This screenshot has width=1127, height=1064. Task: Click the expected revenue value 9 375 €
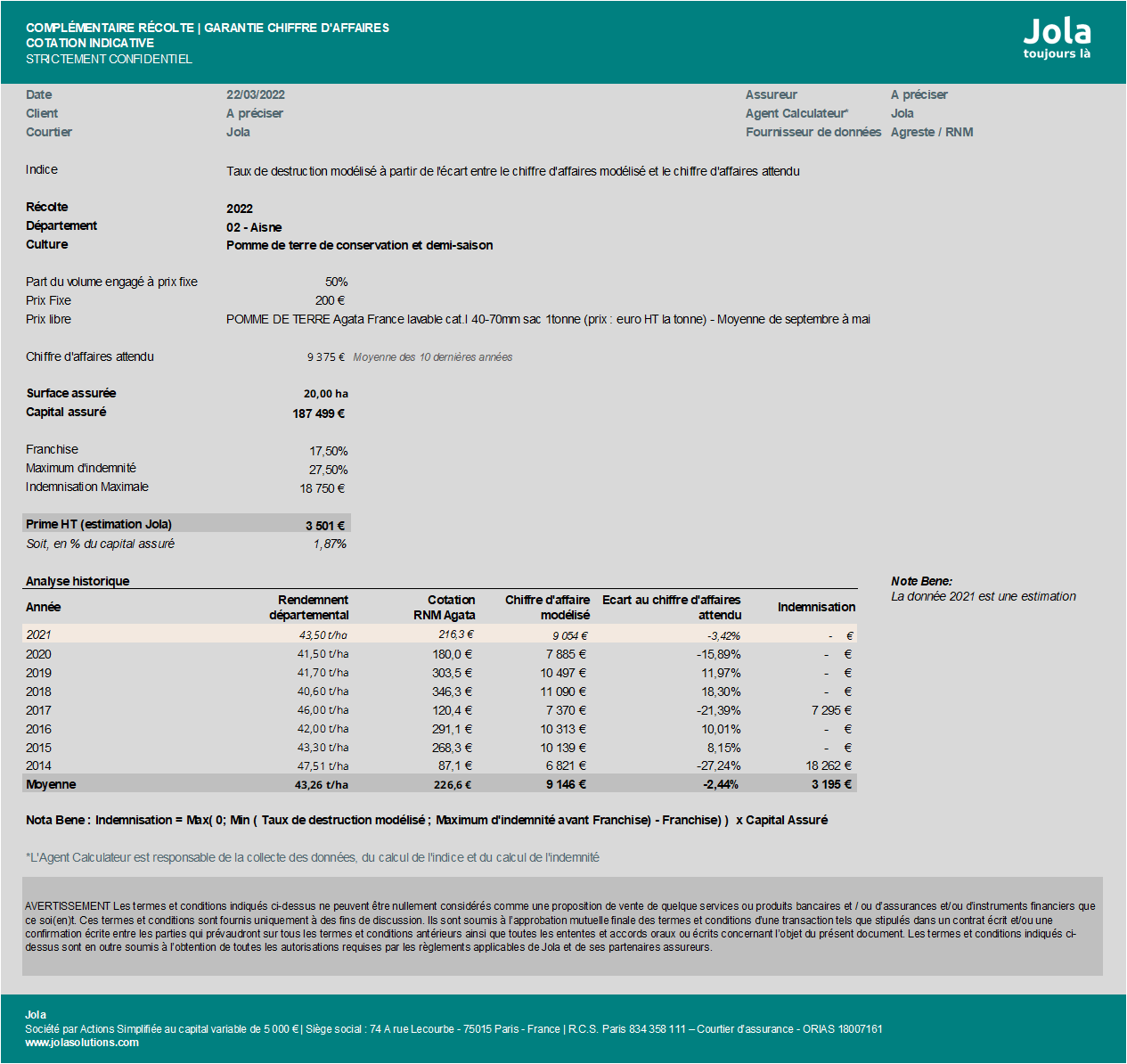coord(326,357)
